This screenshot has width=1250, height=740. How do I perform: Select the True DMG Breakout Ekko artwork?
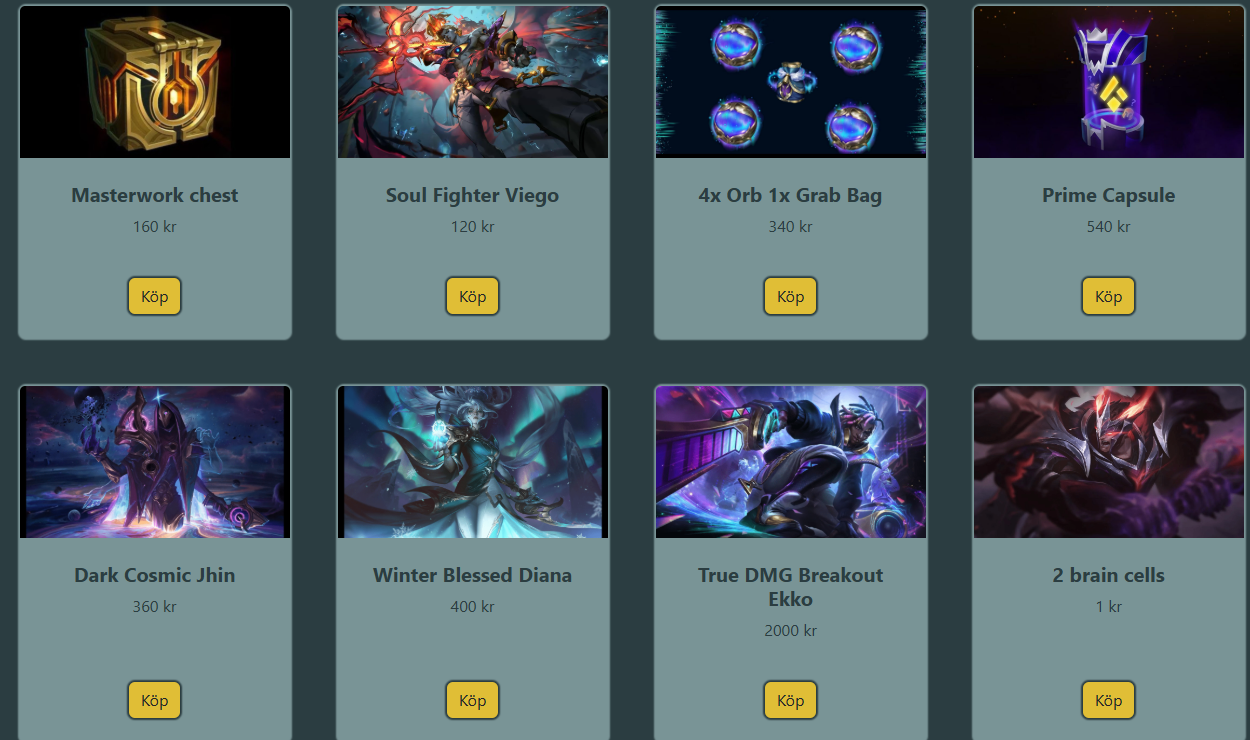click(x=791, y=462)
